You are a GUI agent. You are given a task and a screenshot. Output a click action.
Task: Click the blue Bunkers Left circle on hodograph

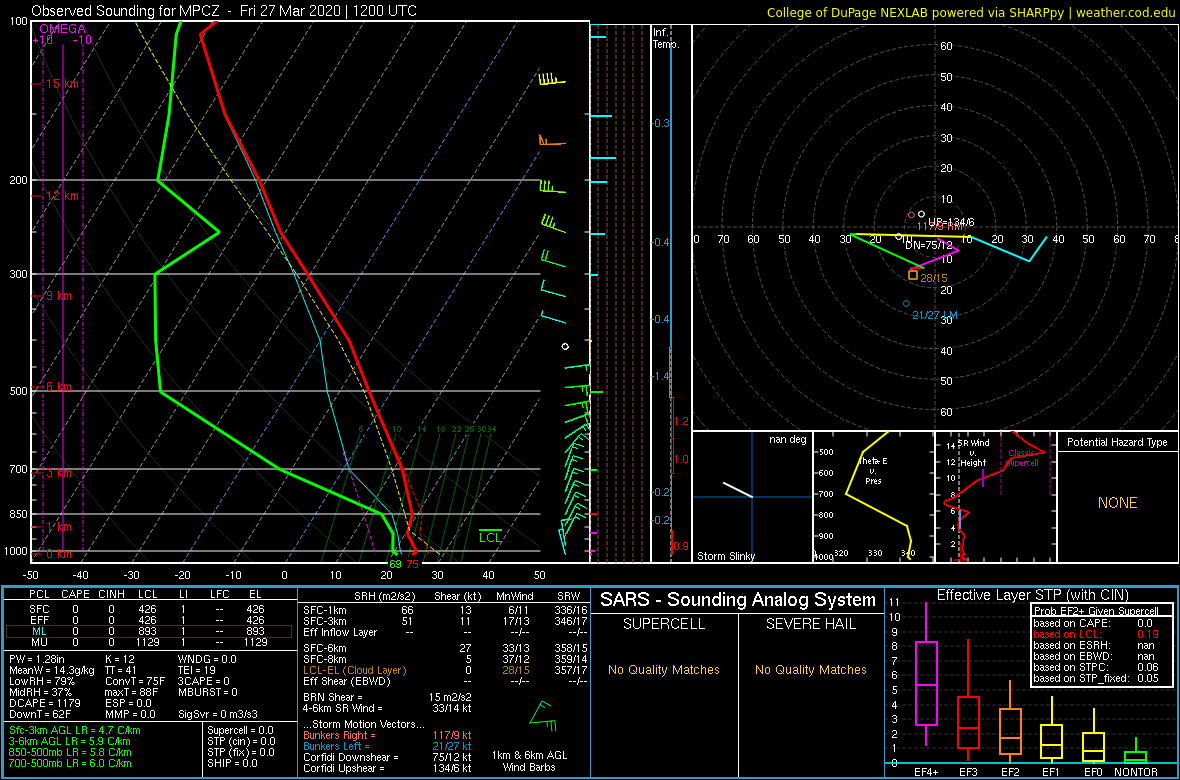(906, 303)
